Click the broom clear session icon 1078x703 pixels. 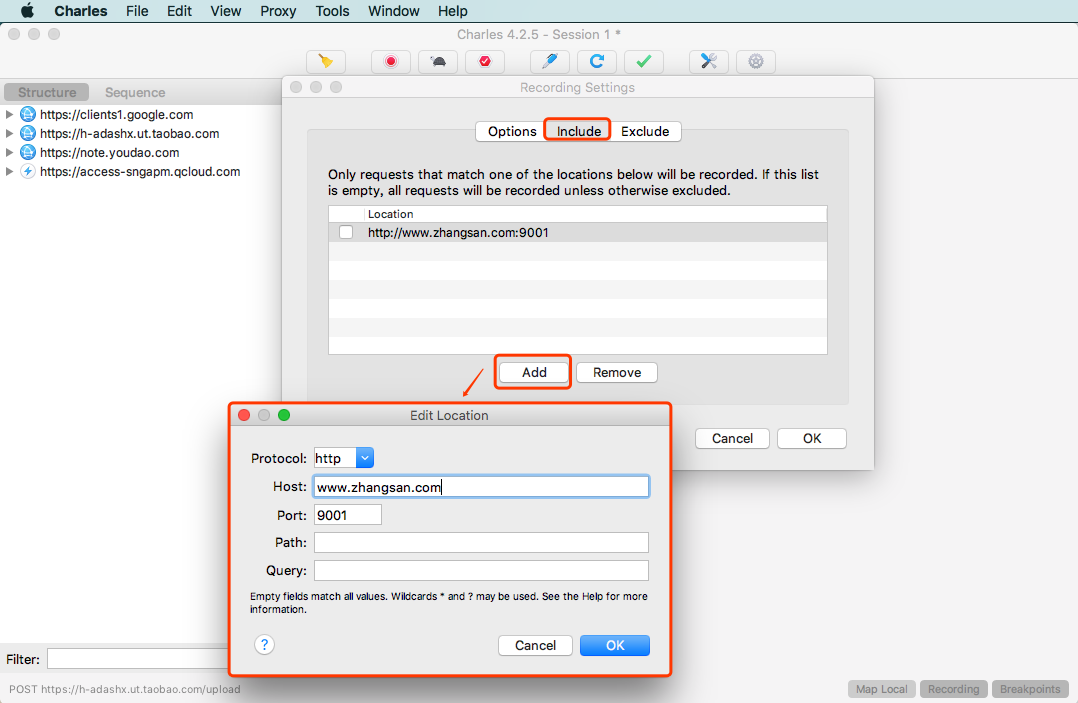pos(326,62)
